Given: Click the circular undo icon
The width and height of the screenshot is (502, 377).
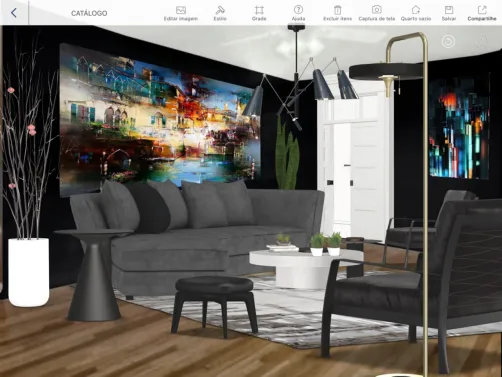Looking at the screenshot, I should [448, 41].
